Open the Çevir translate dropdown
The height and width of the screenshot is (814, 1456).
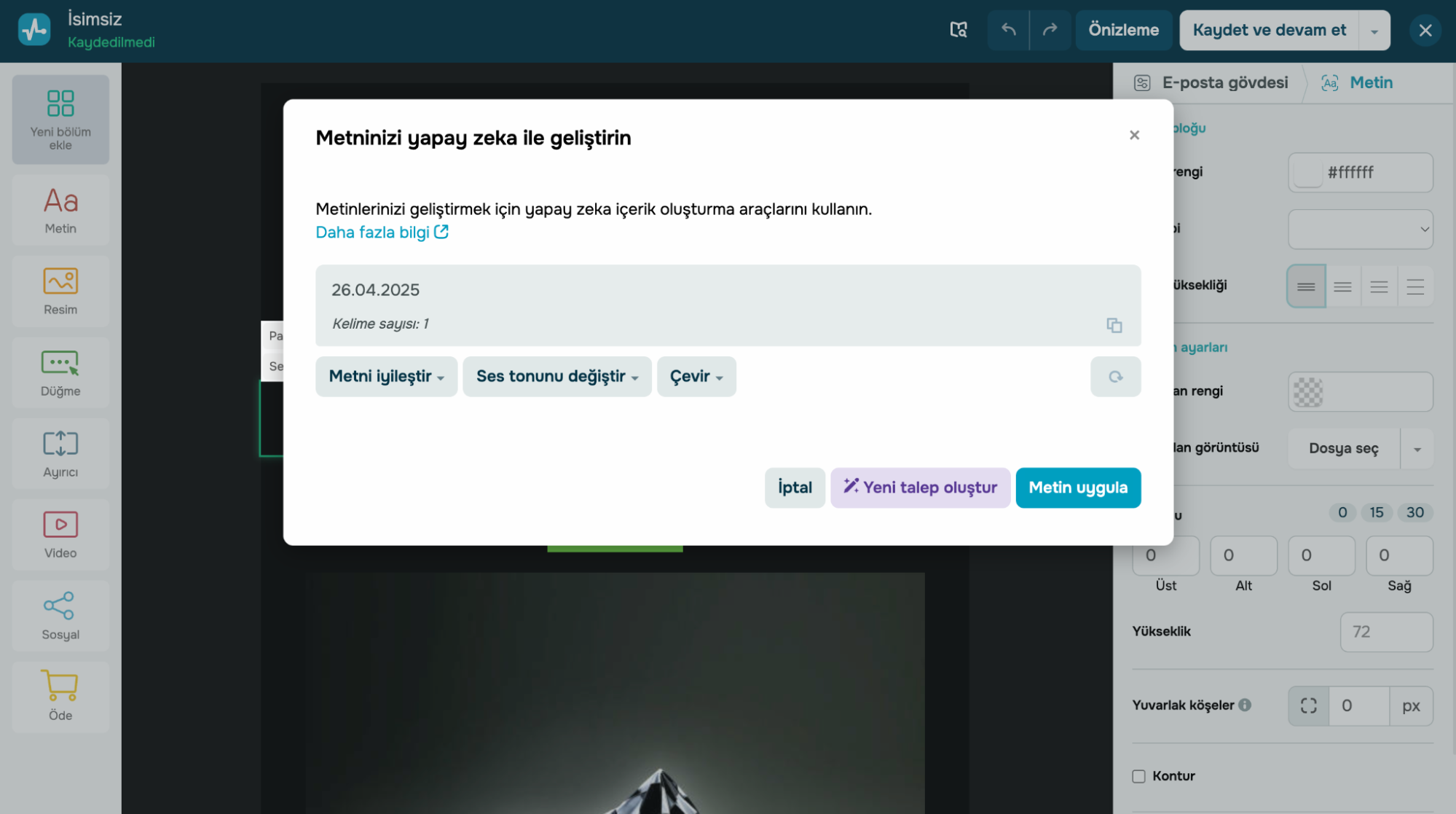[x=696, y=377]
